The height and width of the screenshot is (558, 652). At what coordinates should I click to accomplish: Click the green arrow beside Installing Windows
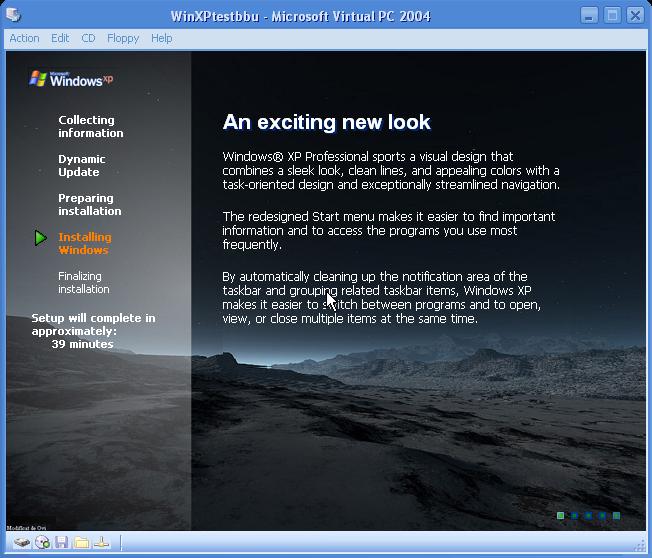click(40, 238)
